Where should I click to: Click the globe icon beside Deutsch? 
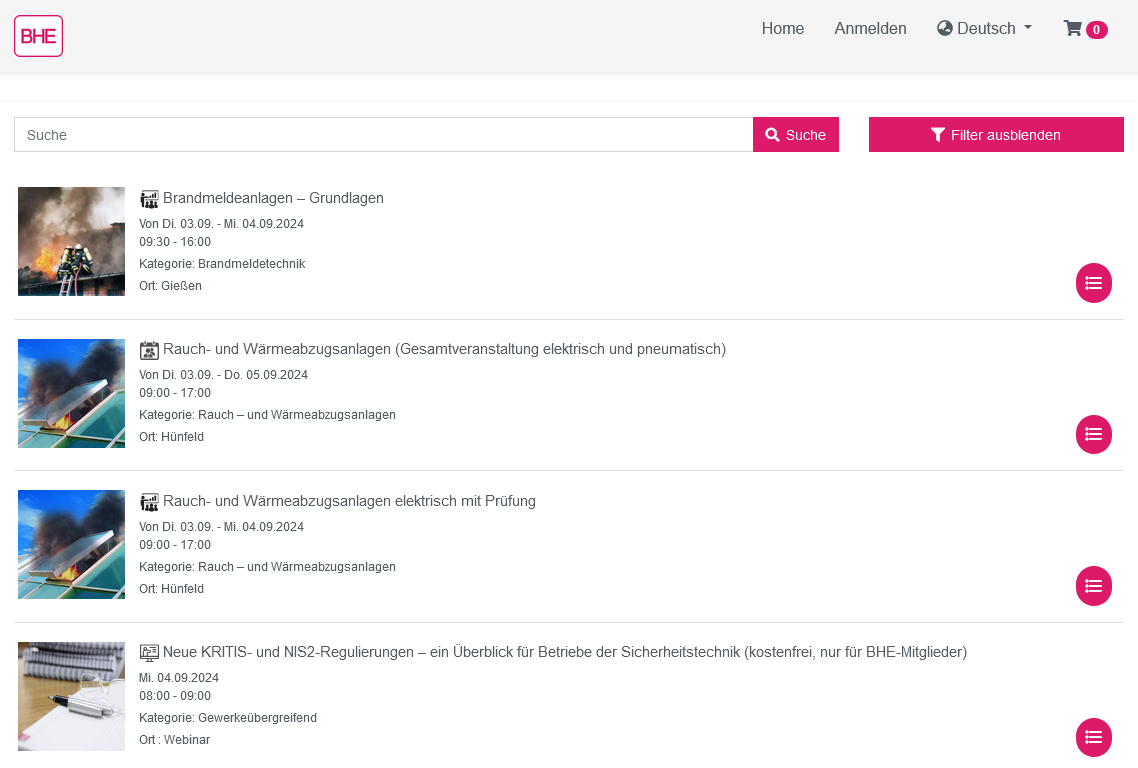click(x=944, y=28)
